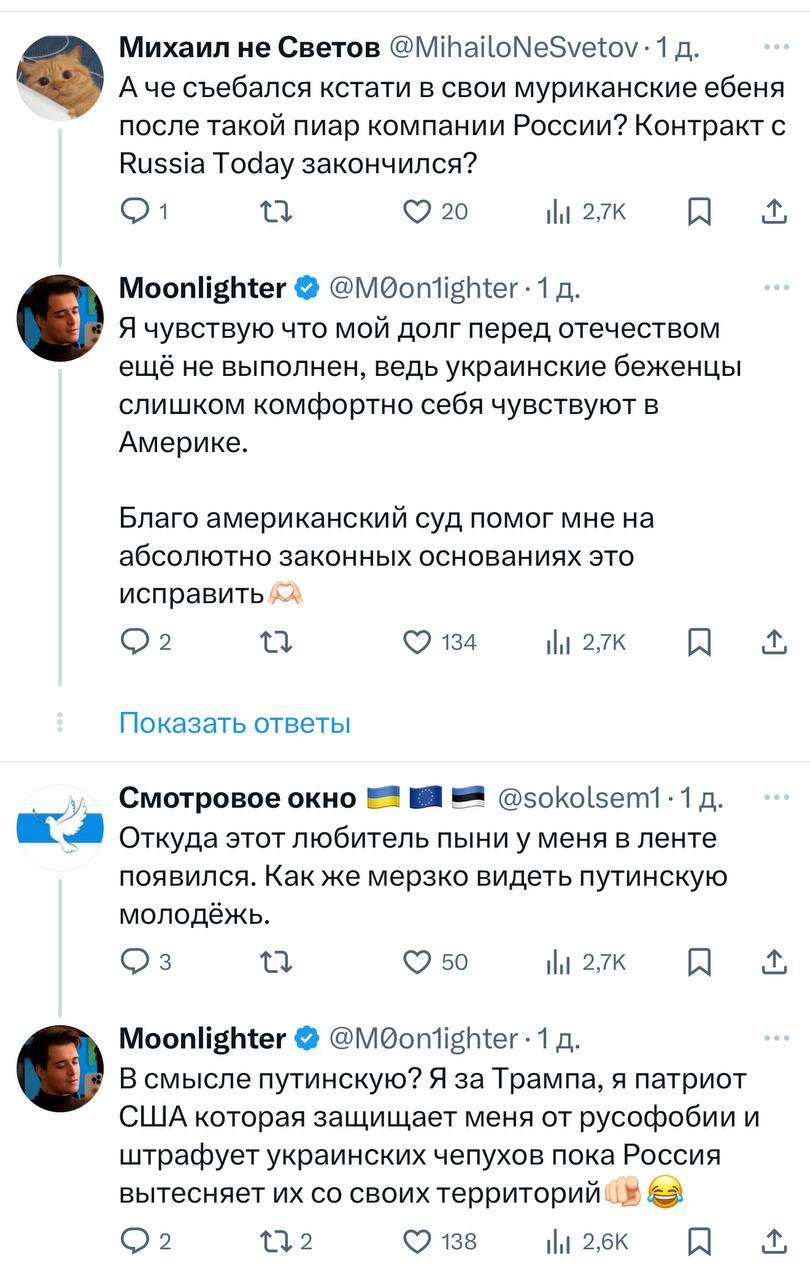Open more options on Смотровое окно's tweet
This screenshot has height=1280, width=810.
(774, 797)
